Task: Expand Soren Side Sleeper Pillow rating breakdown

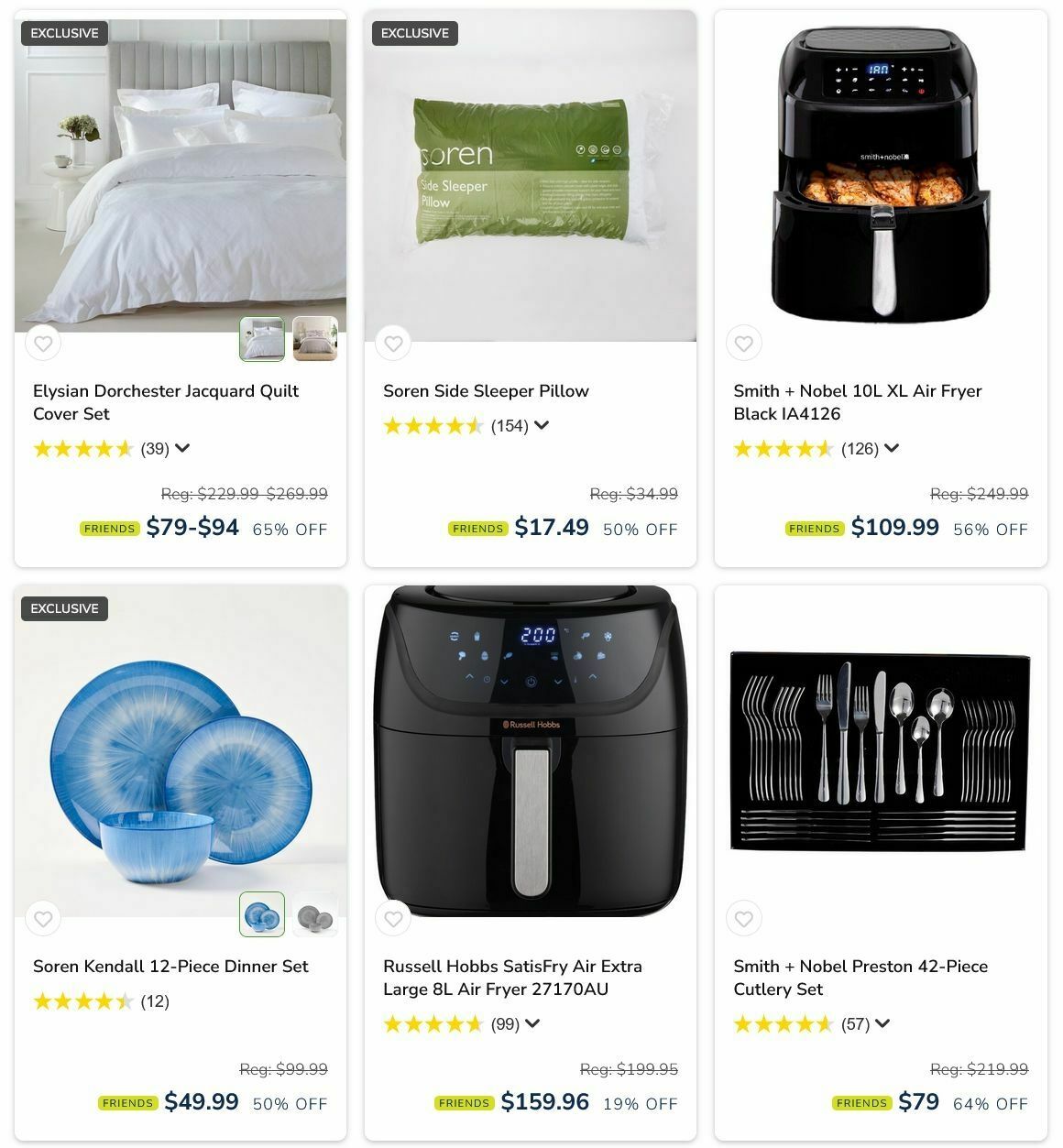Action: pos(542,425)
